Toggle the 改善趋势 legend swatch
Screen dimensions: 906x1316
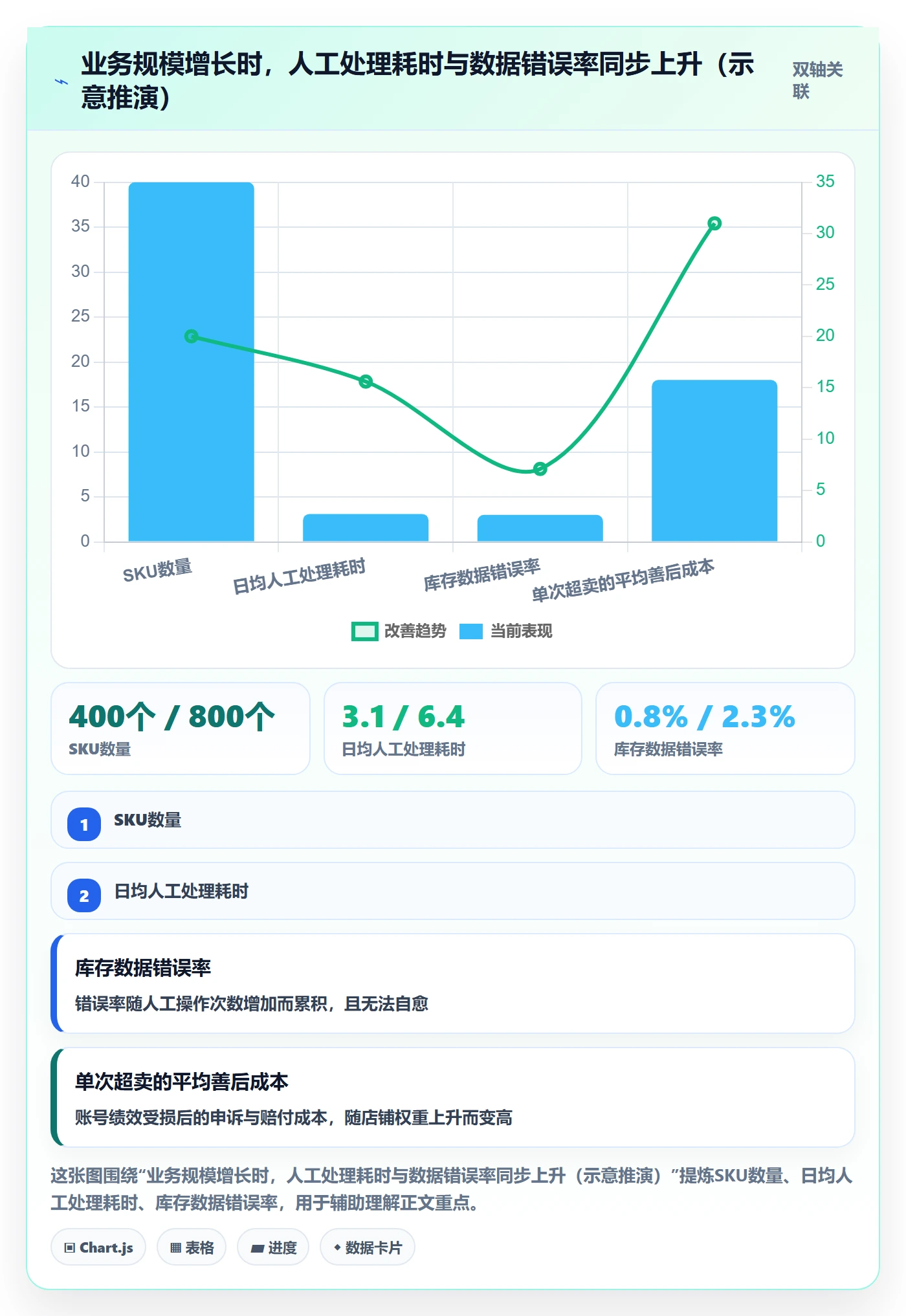(x=364, y=631)
